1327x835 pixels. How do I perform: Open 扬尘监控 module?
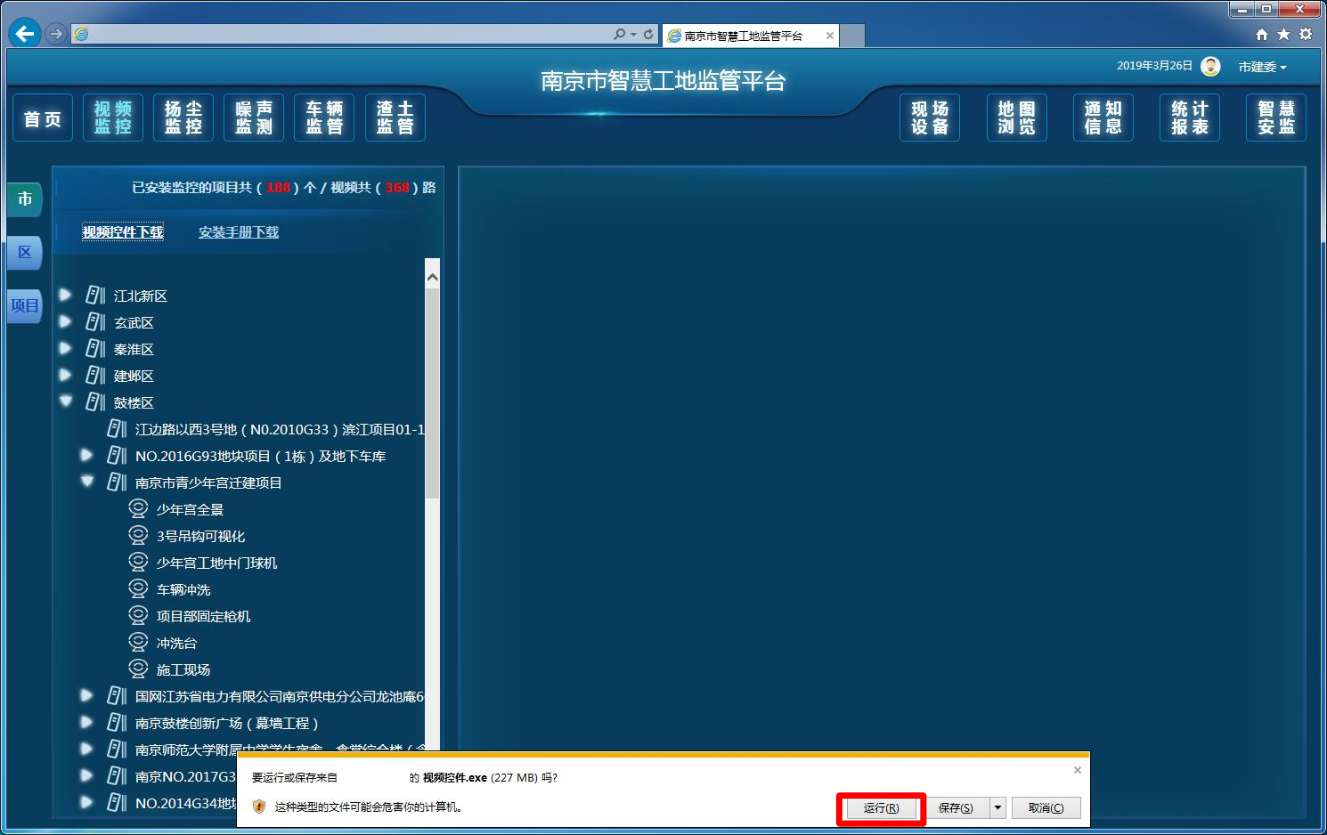tap(183, 118)
